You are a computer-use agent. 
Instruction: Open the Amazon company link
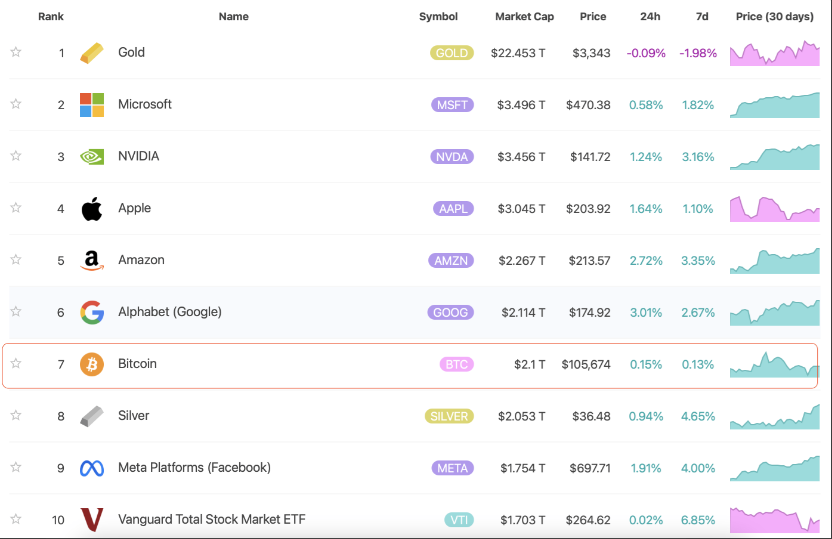click(141, 260)
